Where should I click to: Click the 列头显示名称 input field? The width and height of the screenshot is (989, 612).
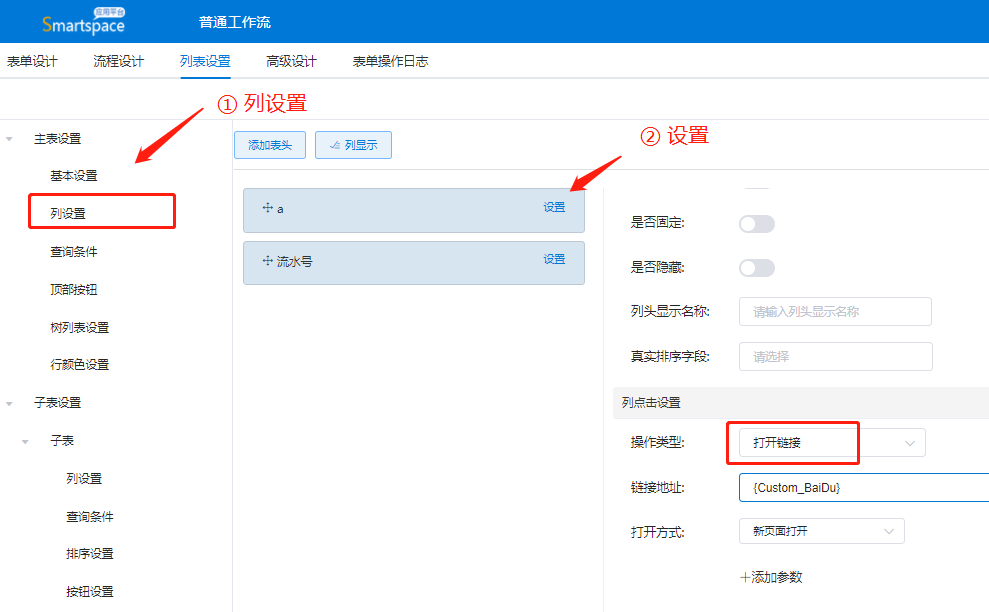click(835, 311)
